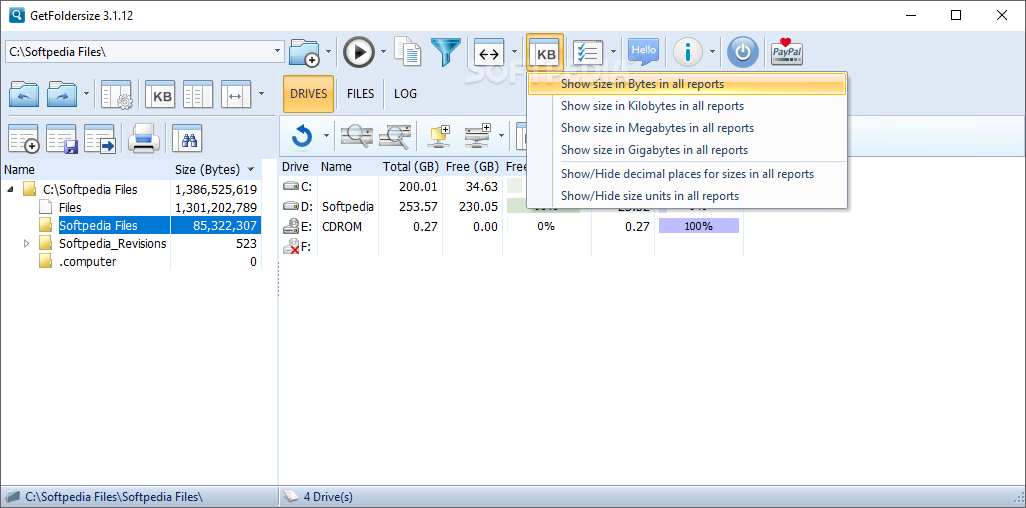Click the Hello speech bubble icon
The image size is (1026, 508).
[x=643, y=52]
